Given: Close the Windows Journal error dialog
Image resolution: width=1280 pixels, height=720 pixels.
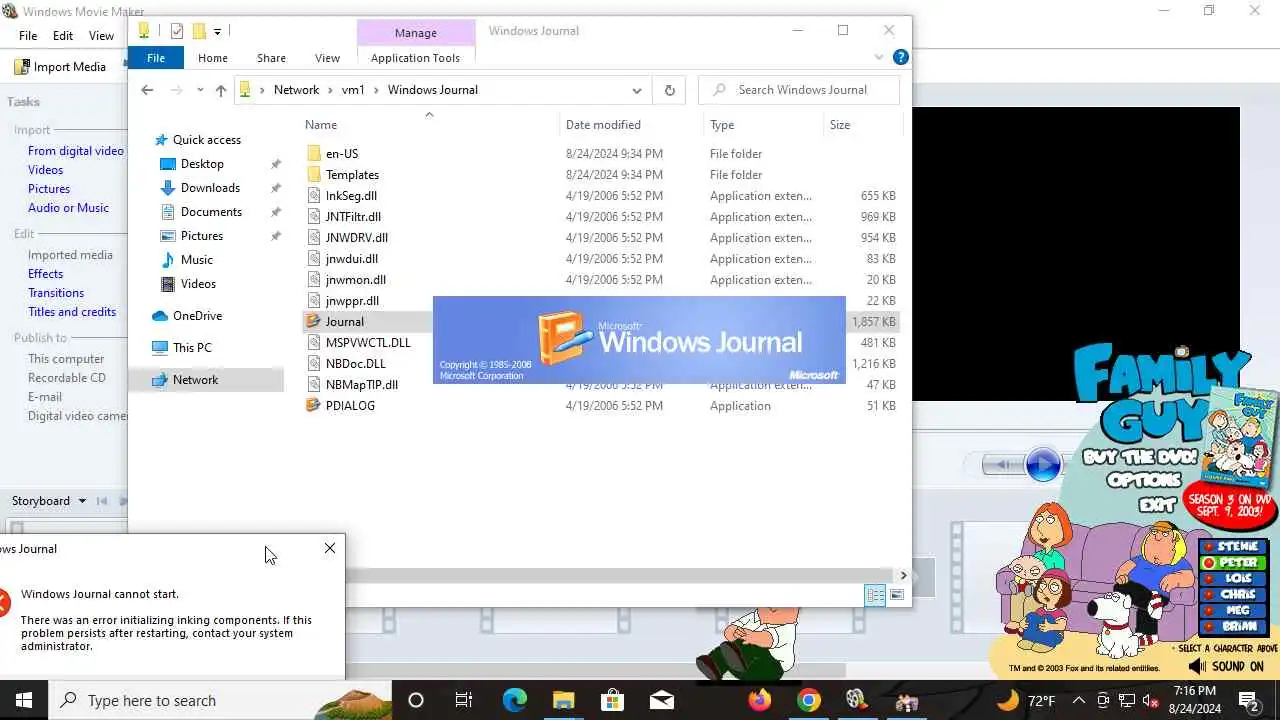Looking at the screenshot, I should pos(330,548).
